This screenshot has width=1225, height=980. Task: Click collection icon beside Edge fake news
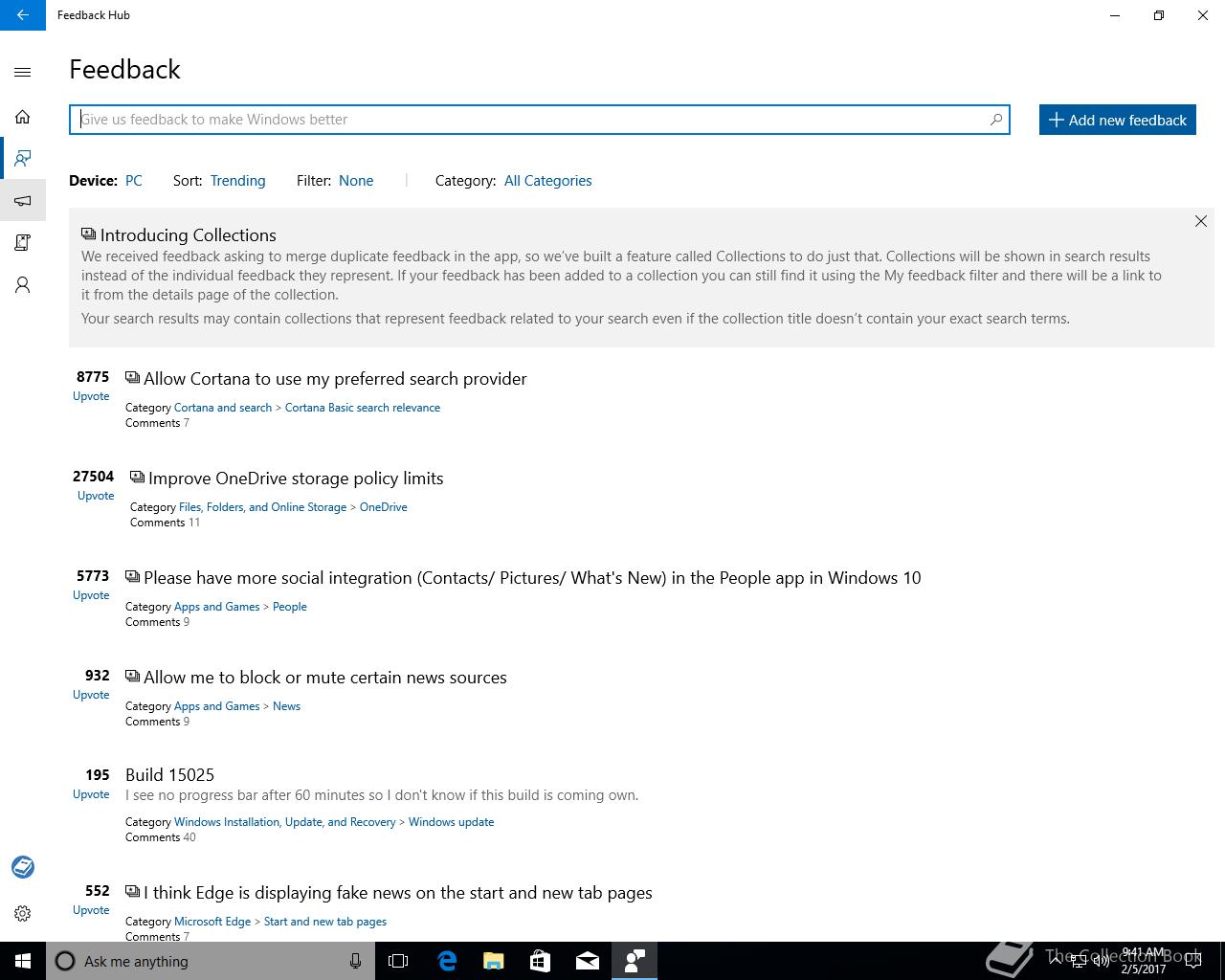[132, 892]
